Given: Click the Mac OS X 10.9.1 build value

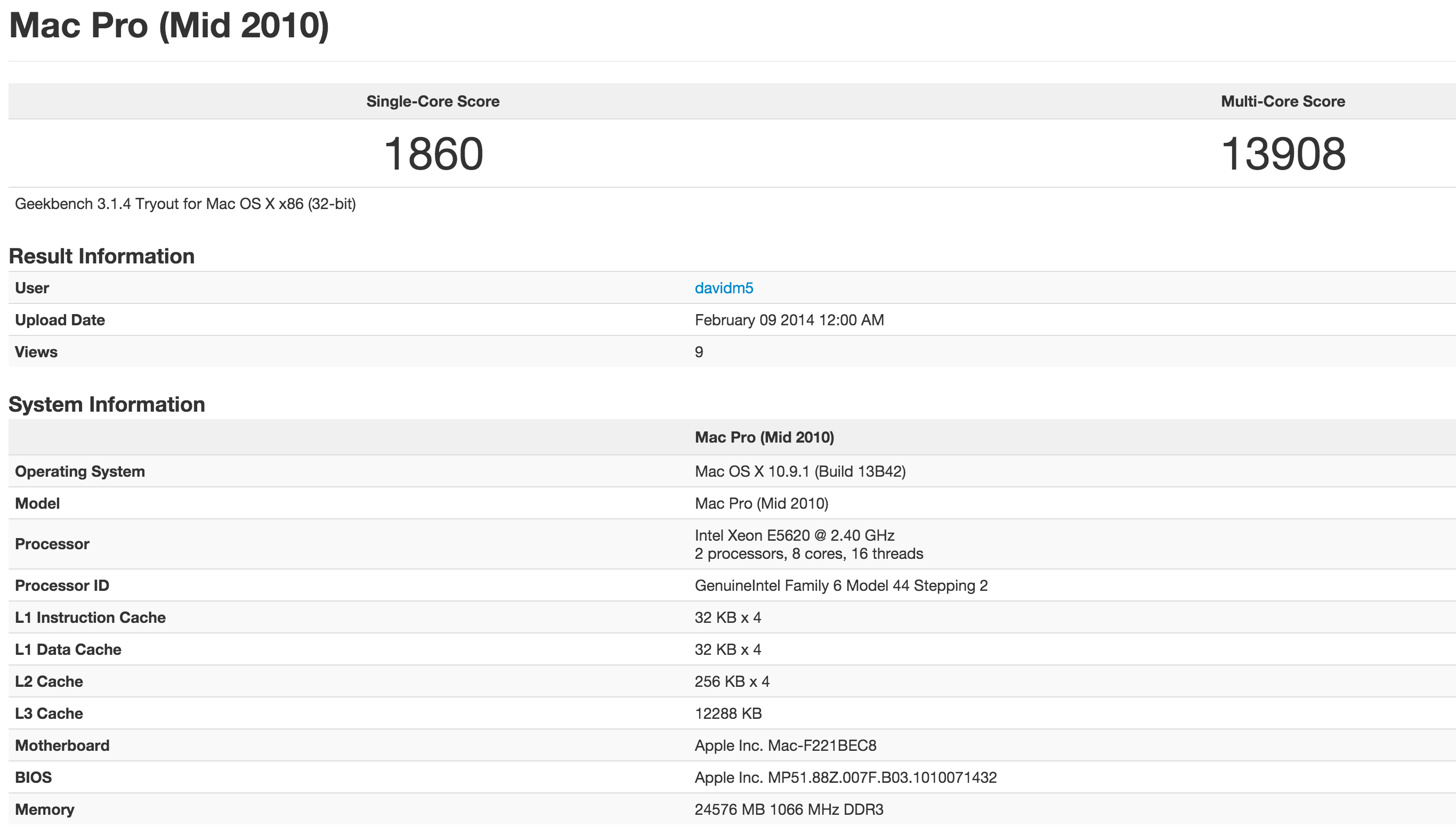Looking at the screenshot, I should 799,471.
